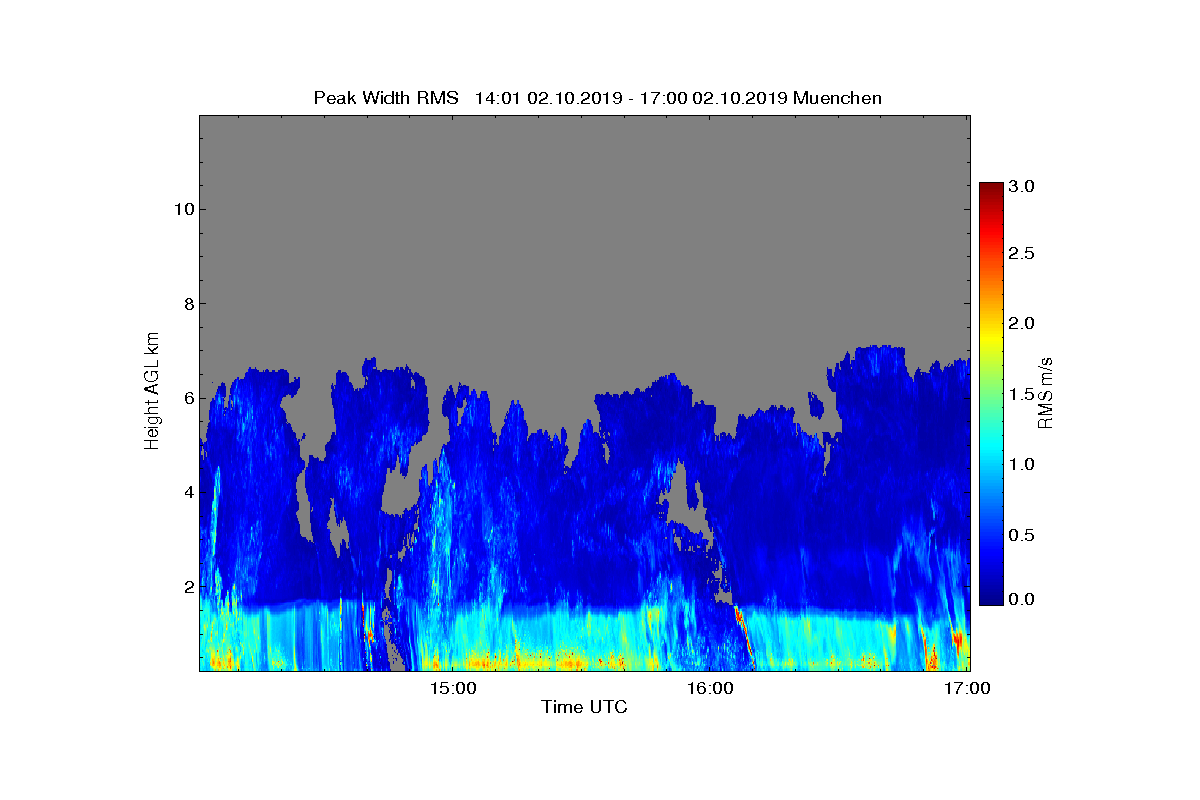Click the colorbar value 2.0
Image resolution: width=1200 pixels, height=800 pixels.
[x=1022, y=323]
